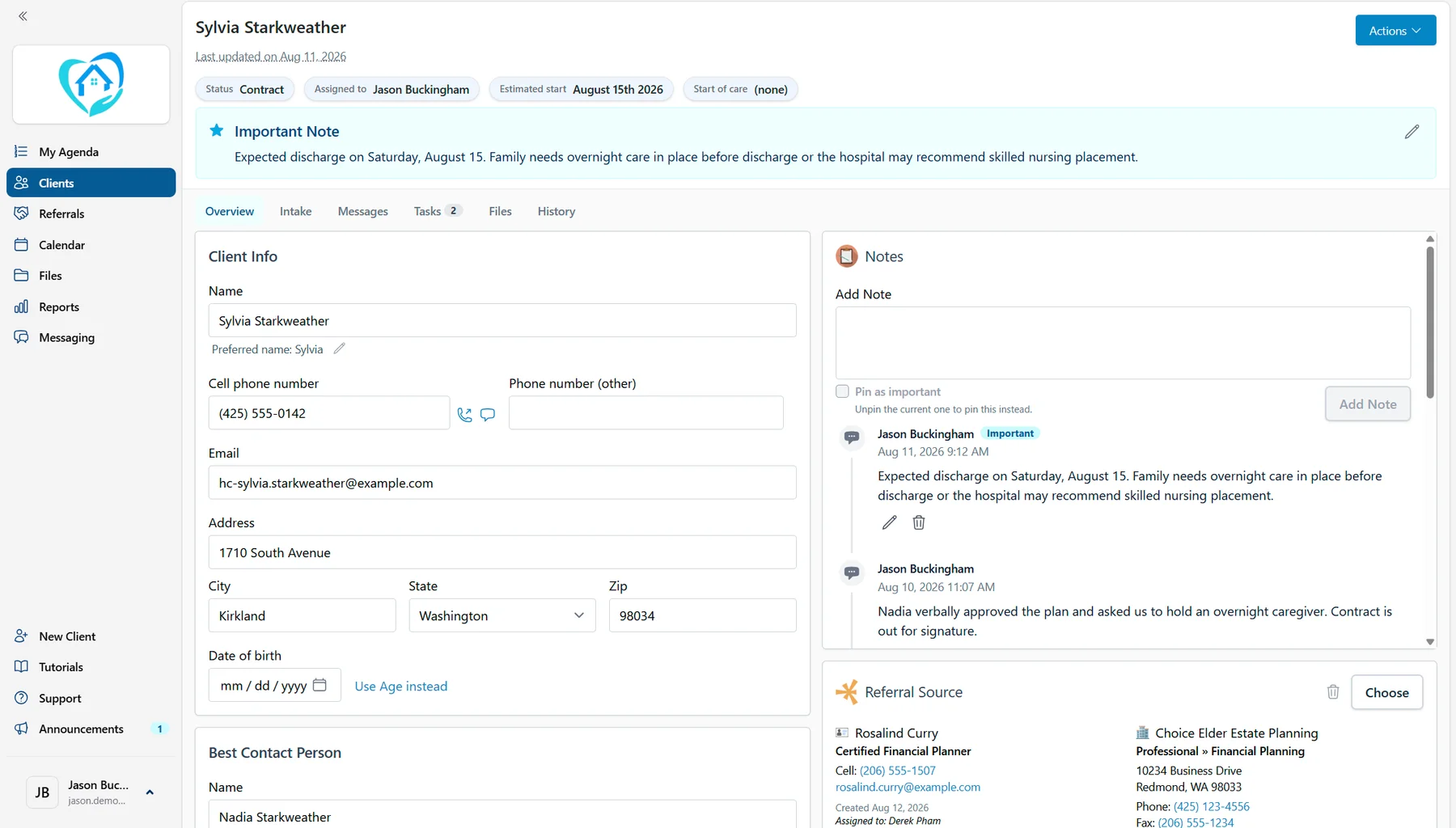1456x828 pixels.
Task: Switch to the Overview tab
Action: coord(230,211)
